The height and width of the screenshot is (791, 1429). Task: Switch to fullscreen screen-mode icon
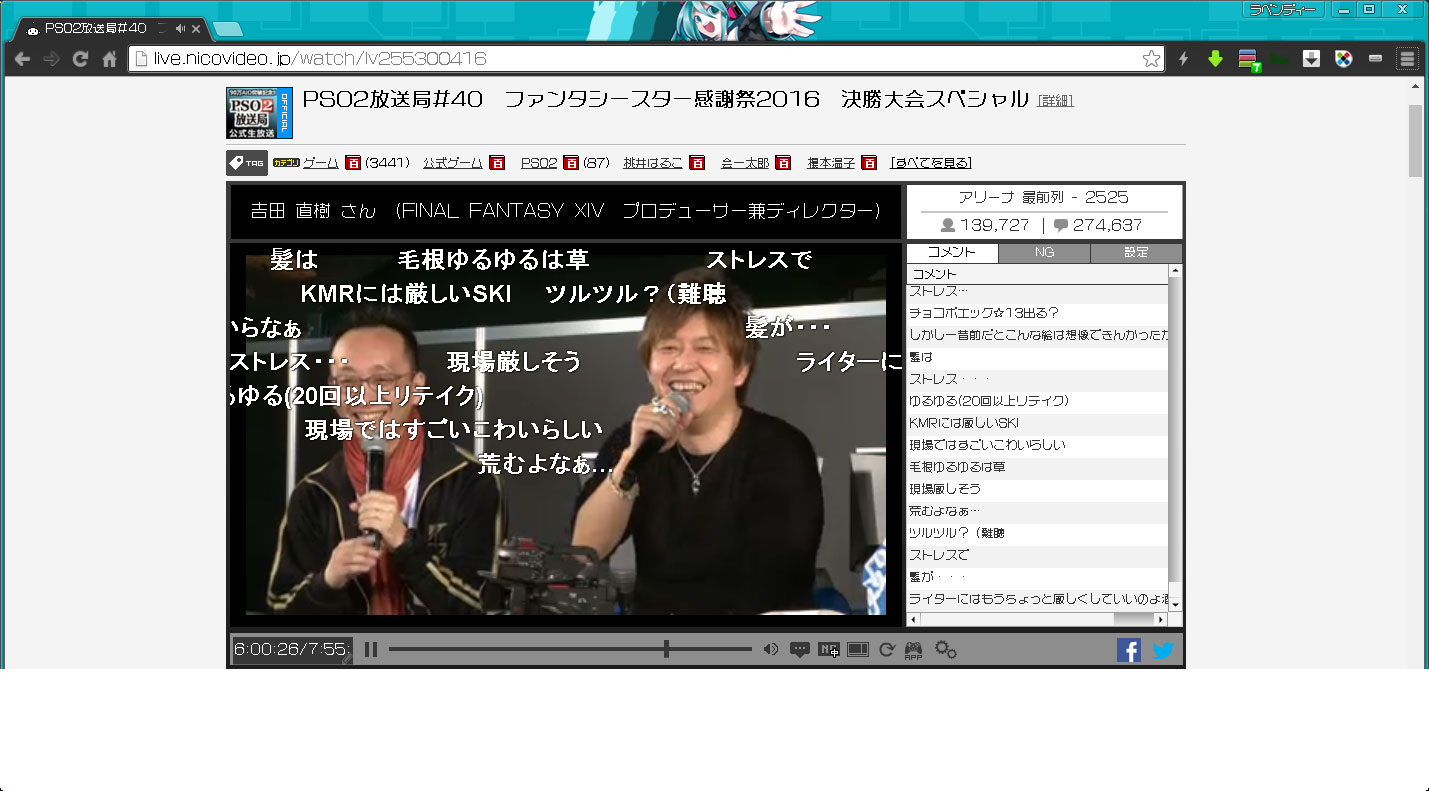point(857,650)
